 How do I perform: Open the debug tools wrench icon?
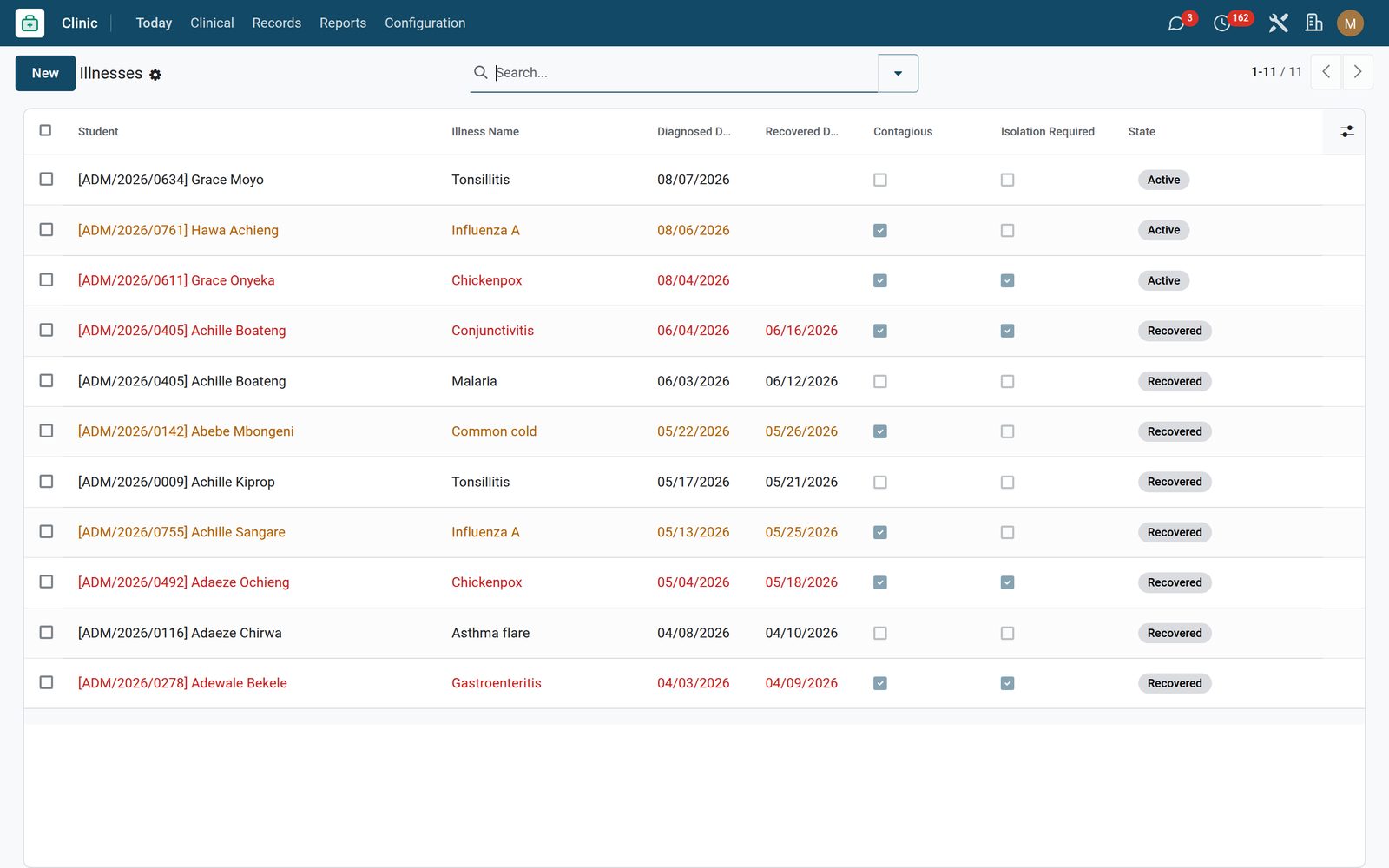(x=1278, y=23)
